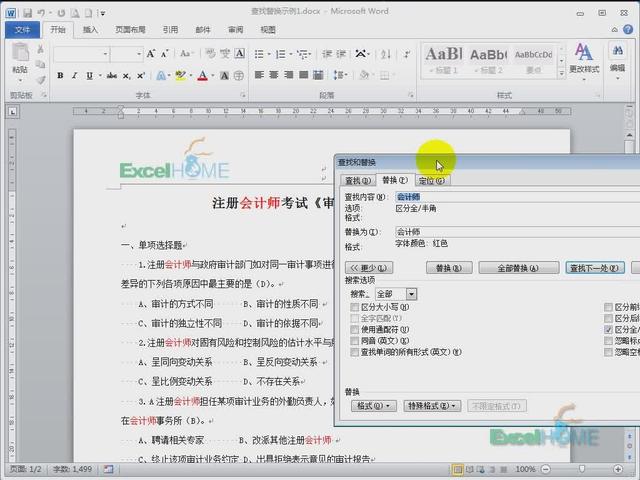Screen dimensions: 640x480
Task: Toggle the 区分后缀 checkbox
Action: point(608,318)
